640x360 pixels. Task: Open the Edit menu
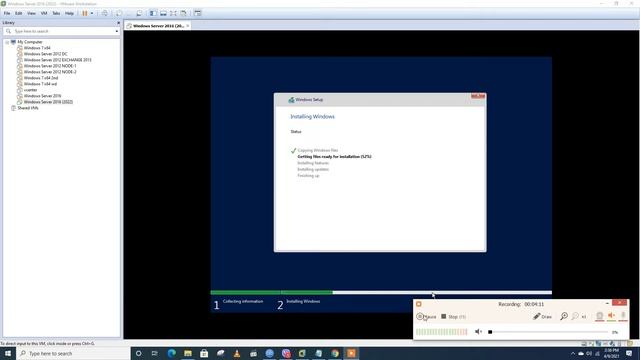(x=19, y=13)
